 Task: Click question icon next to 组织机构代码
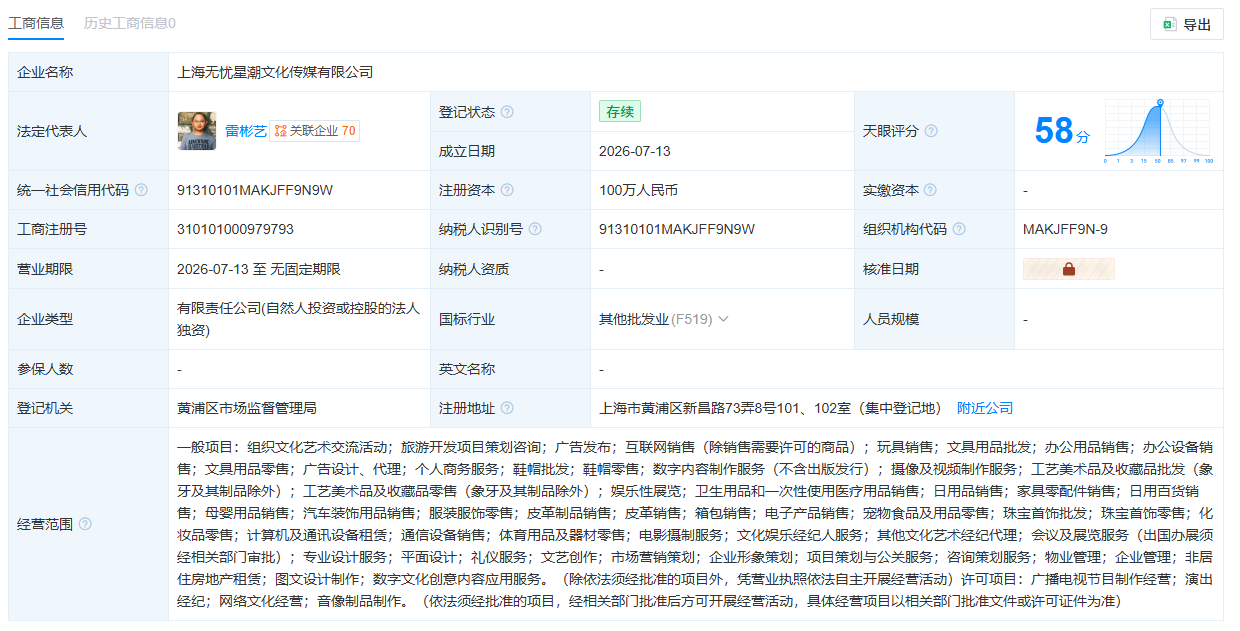[x=959, y=229]
